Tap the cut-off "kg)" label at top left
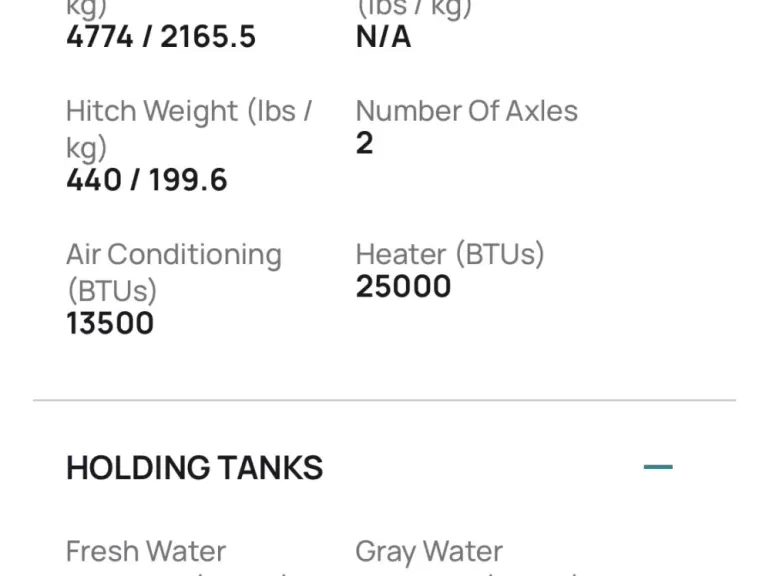768x576 pixels. (x=86, y=8)
